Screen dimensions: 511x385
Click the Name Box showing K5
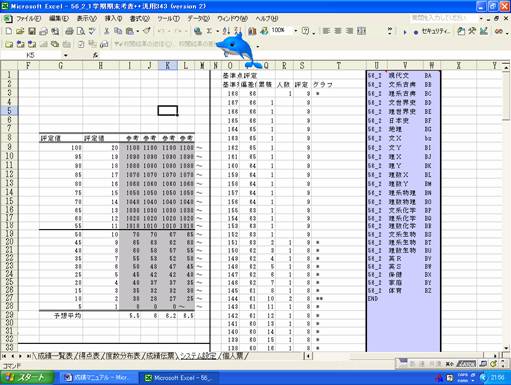click(x=32, y=55)
